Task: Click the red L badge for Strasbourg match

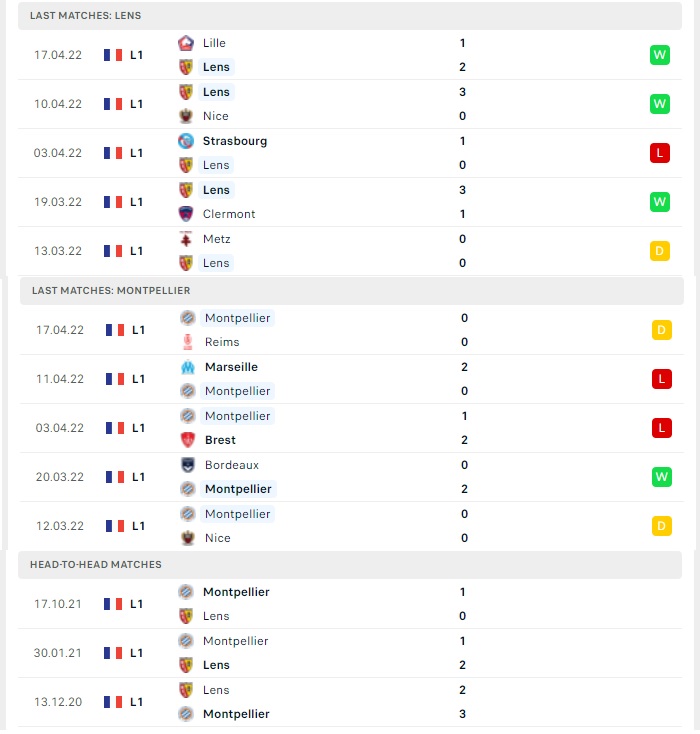Action: (x=660, y=153)
